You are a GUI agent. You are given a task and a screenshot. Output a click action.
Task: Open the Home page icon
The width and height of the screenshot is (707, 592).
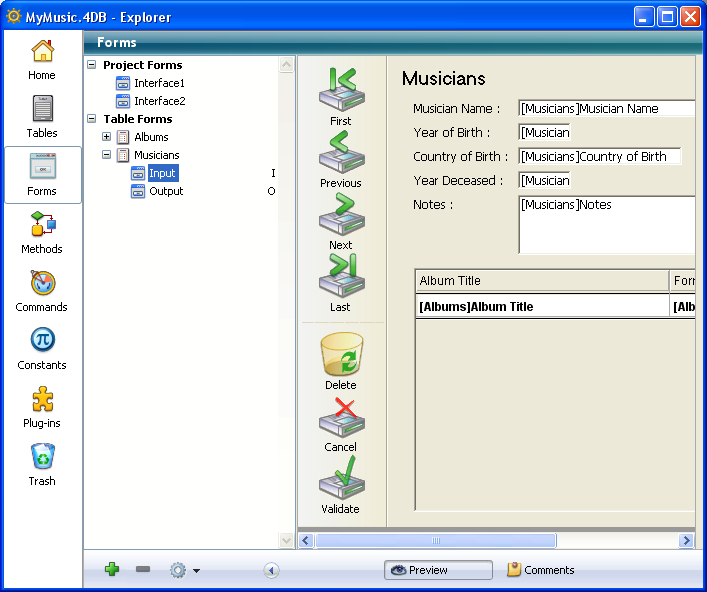click(x=42, y=58)
